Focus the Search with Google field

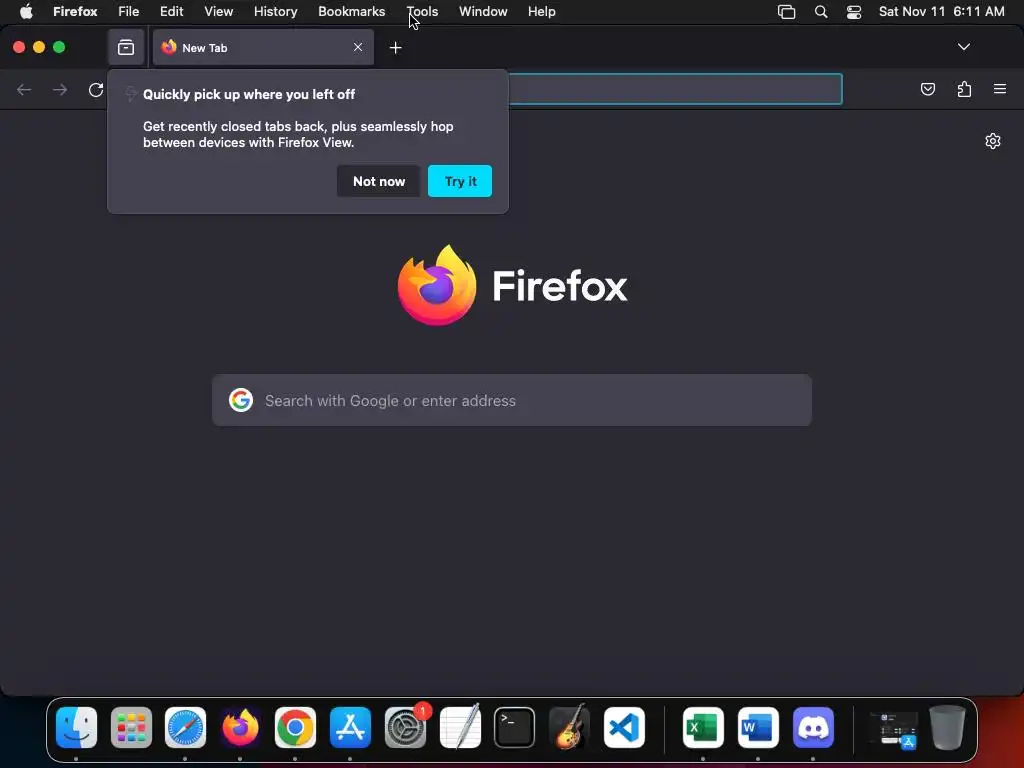click(x=512, y=400)
